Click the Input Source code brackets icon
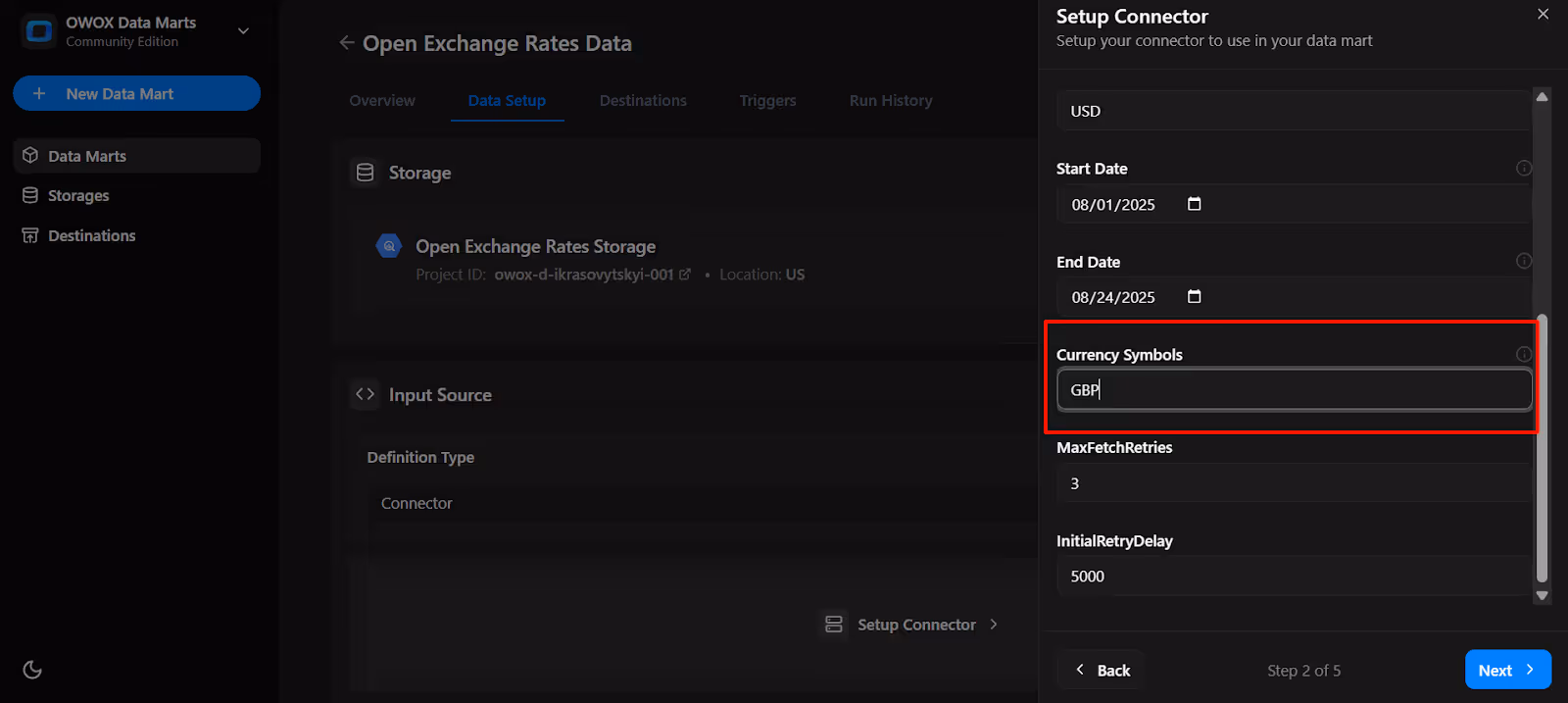The height and width of the screenshot is (703, 1568). pos(366,394)
